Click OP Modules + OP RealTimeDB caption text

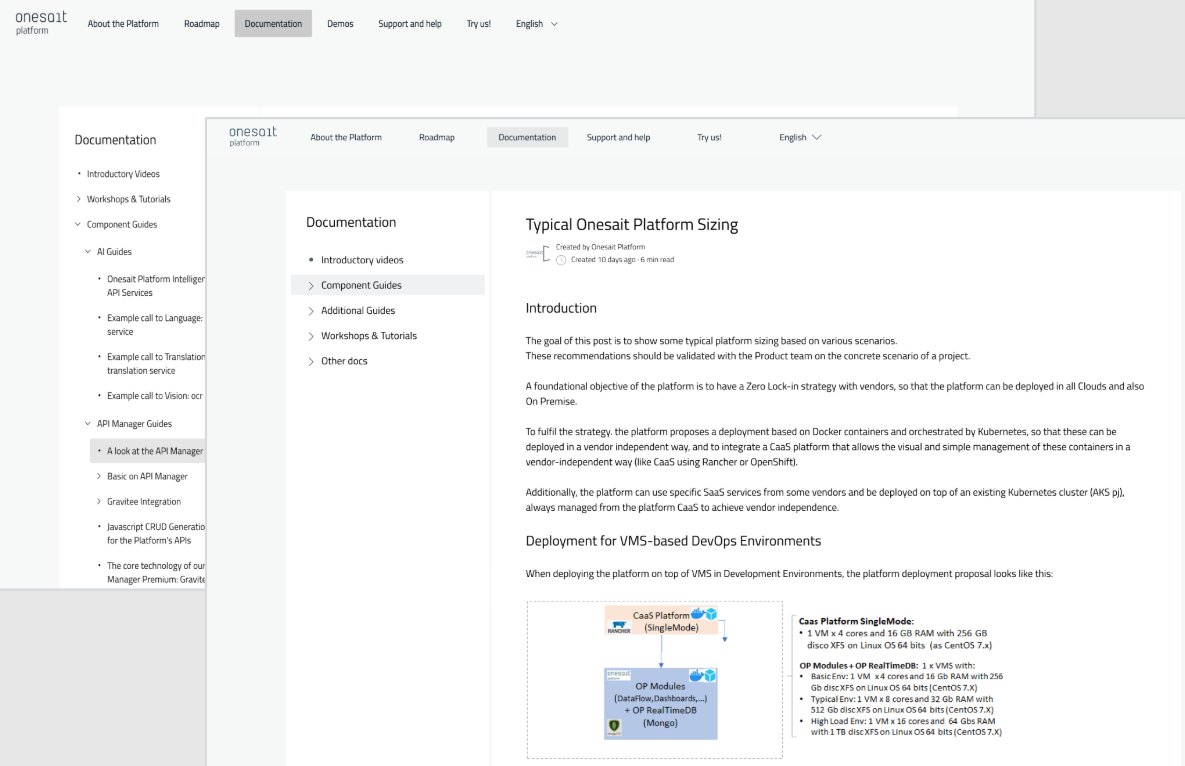click(859, 666)
